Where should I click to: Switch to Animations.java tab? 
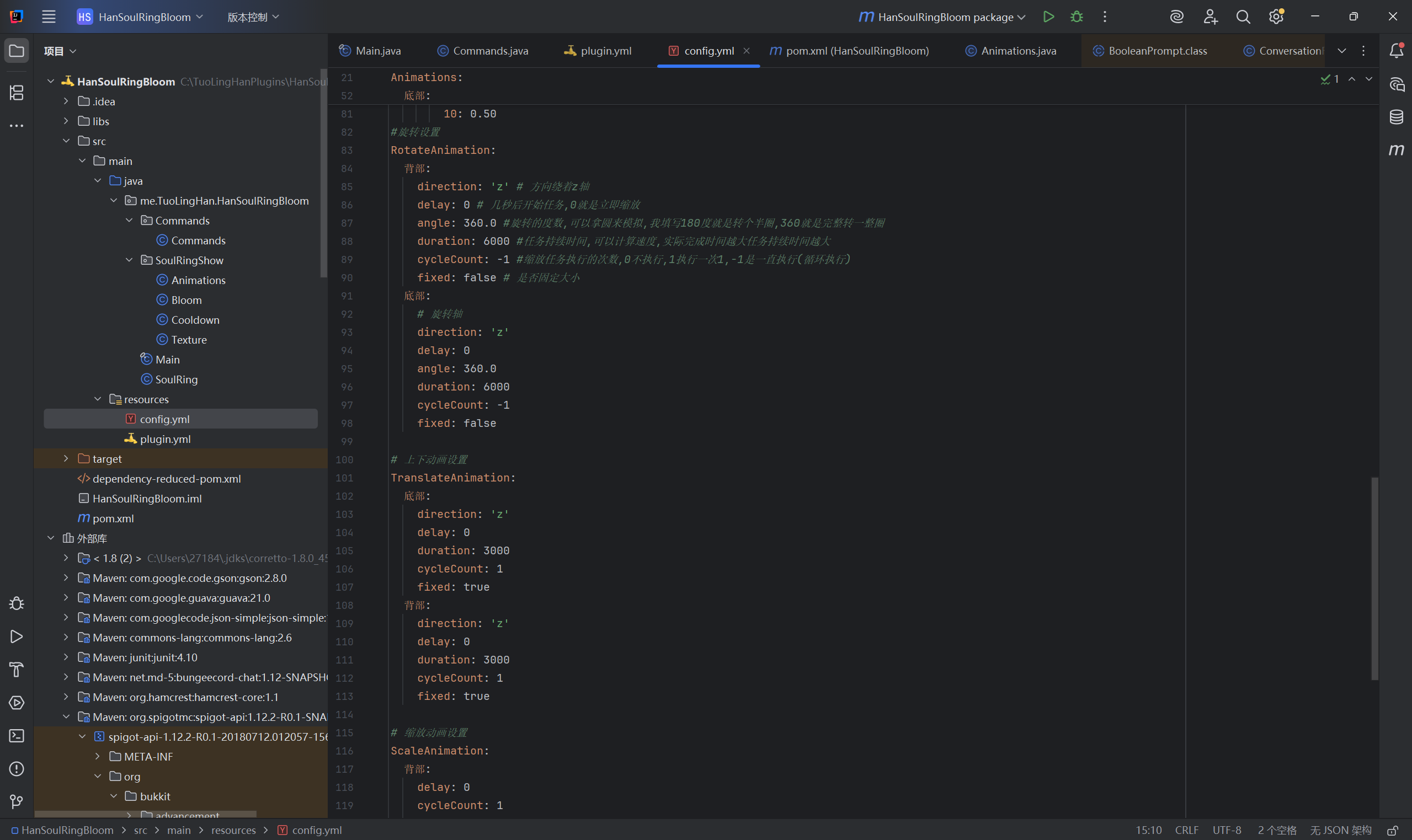[1011, 51]
